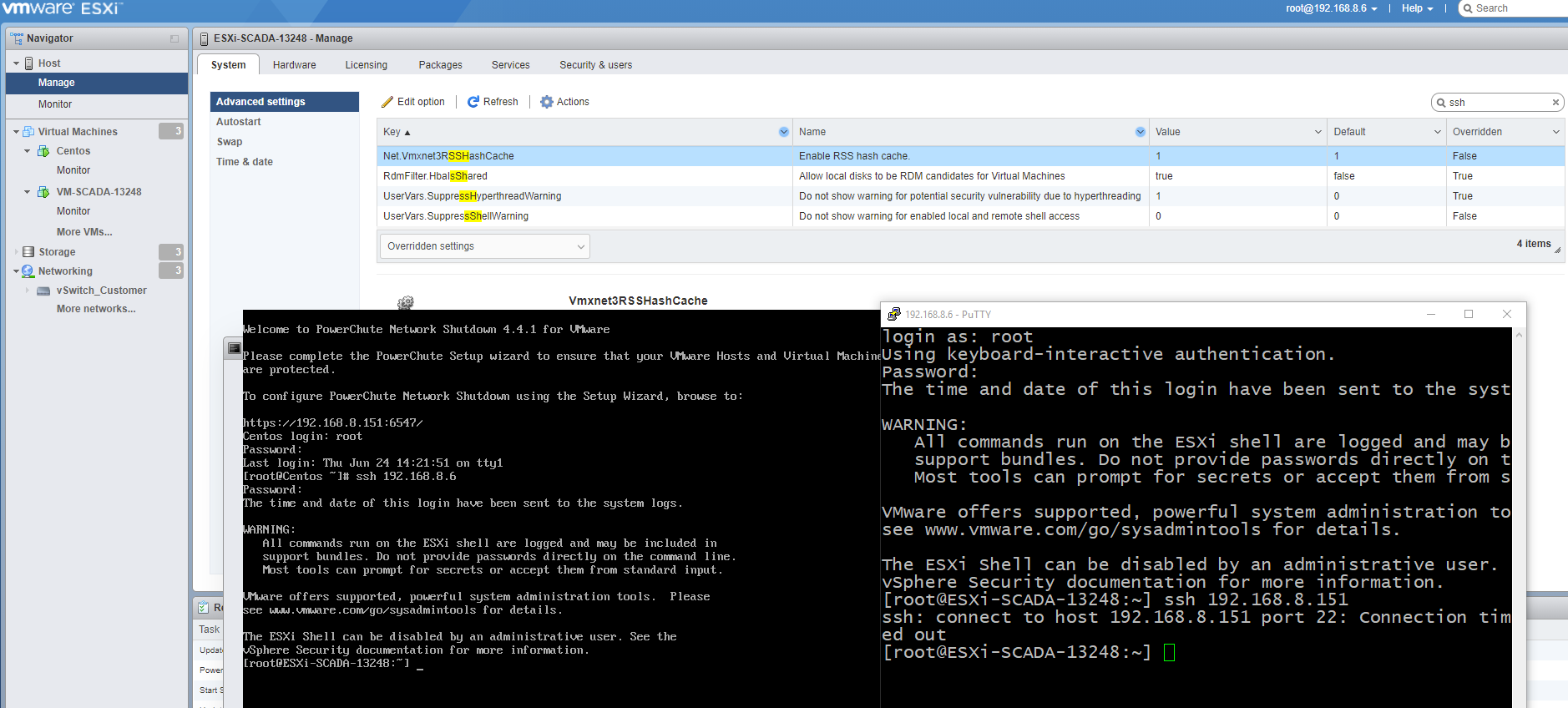Switch to the Security & users tab
Image resolution: width=1568 pixels, height=708 pixels.
click(x=595, y=65)
